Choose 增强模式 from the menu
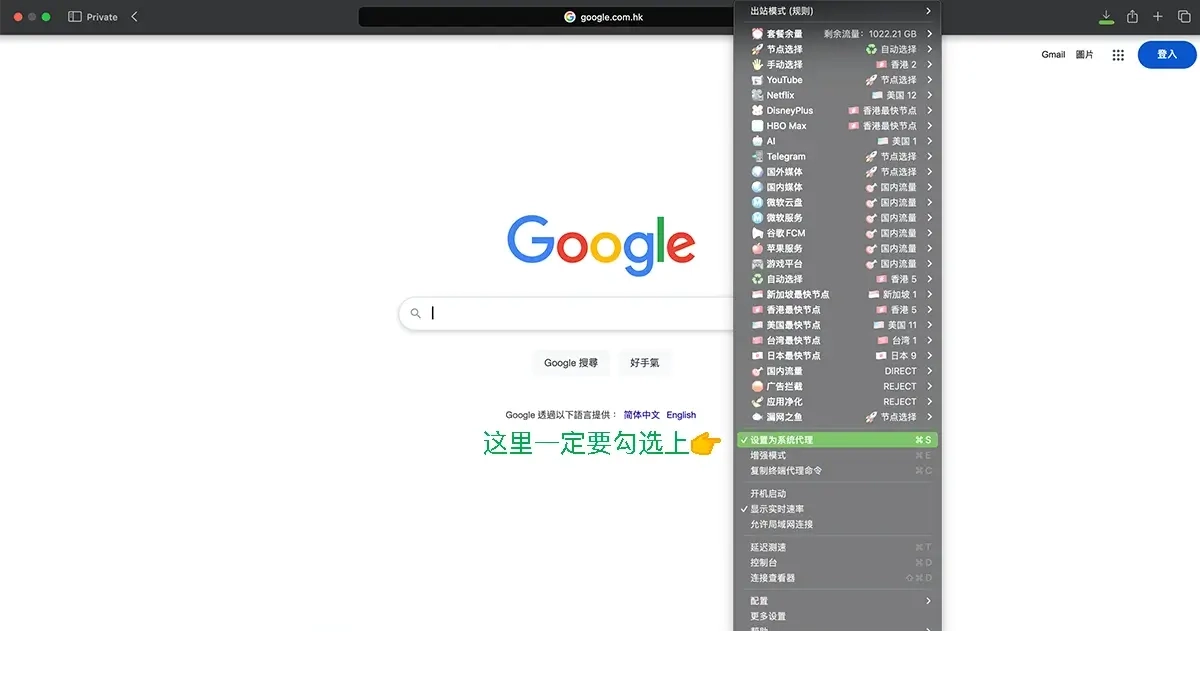1200x675 pixels. [x=768, y=456]
